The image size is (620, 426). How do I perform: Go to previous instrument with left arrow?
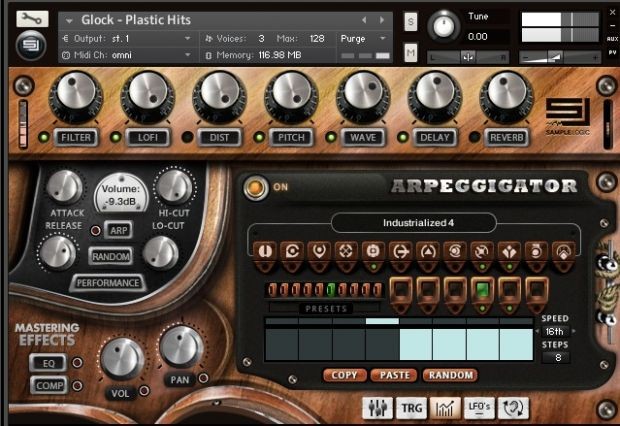point(364,20)
